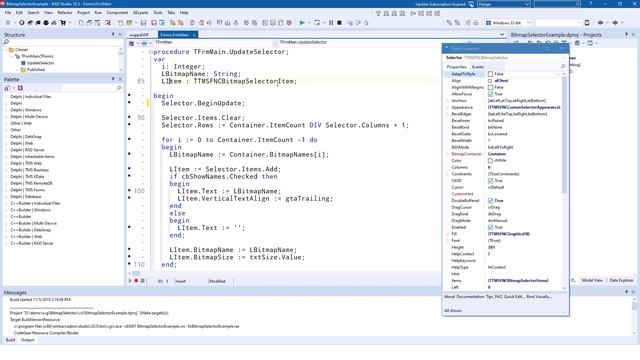640x360 pixels.
Task: Open the File menu
Action: point(8,13)
